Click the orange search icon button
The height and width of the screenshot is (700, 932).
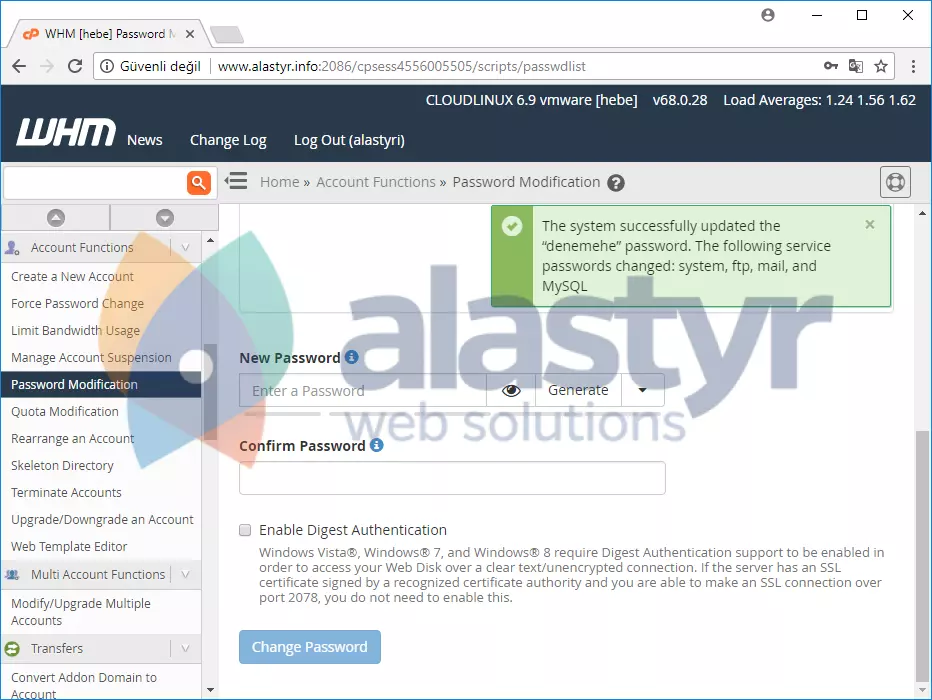(x=199, y=182)
